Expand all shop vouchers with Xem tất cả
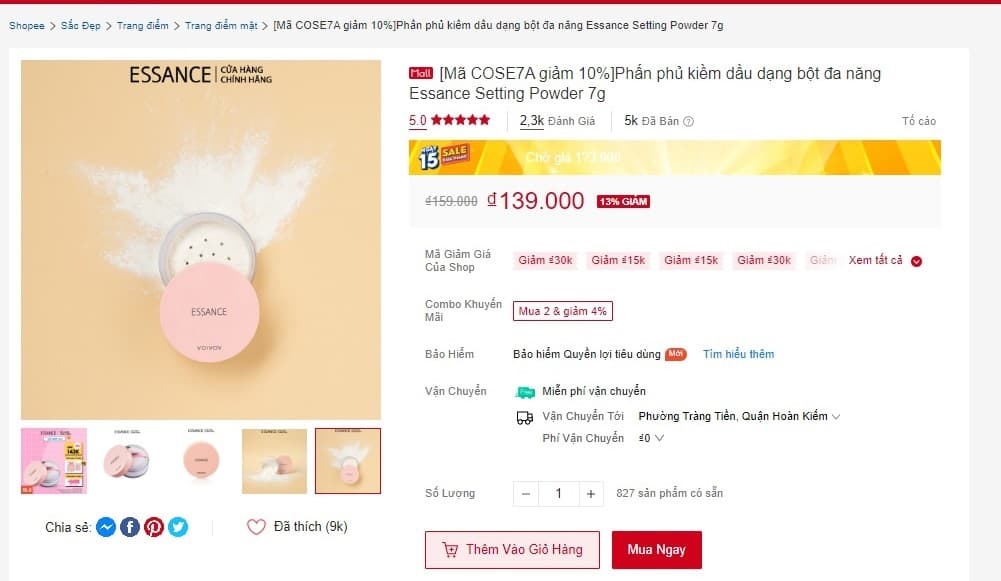 885,261
